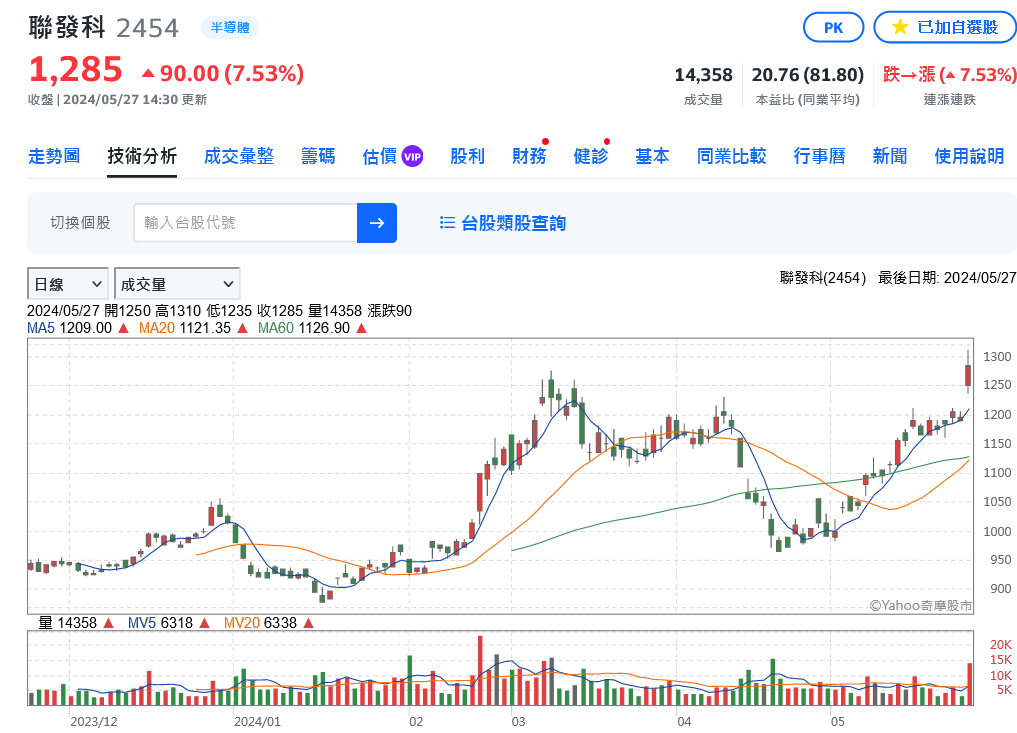Expand the 成交量 indicator dropdown
Viewport: 1017px width, 733px height.
[177, 284]
